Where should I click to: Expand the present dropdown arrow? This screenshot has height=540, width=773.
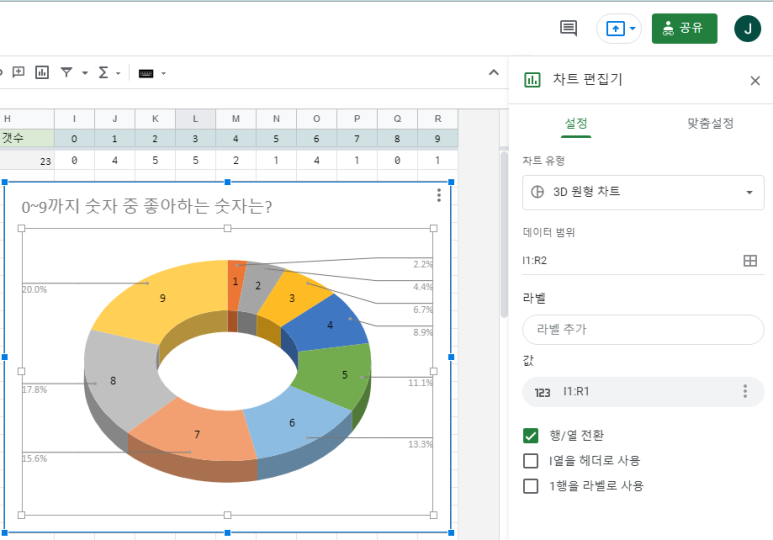pos(632,29)
